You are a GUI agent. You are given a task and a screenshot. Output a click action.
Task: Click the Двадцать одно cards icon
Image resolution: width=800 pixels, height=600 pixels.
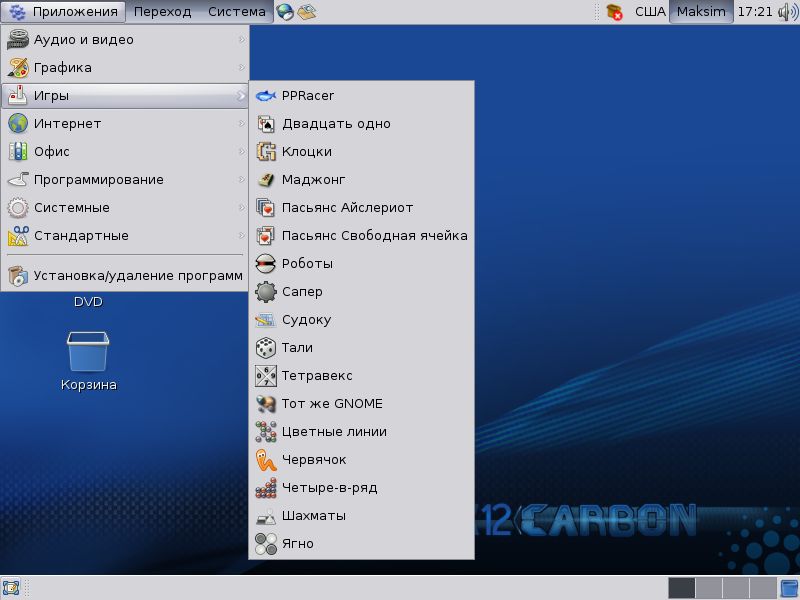point(265,123)
